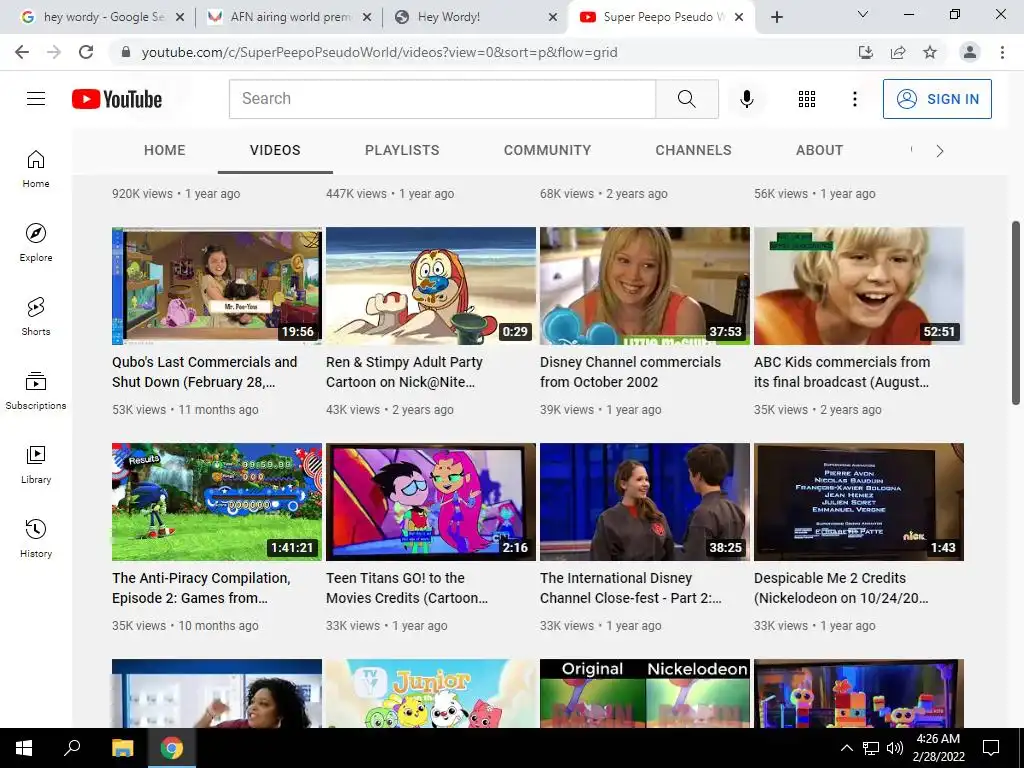The image size is (1024, 768).
Task: Play the Disney Channel 37:53 thumbnail
Action: [x=645, y=286]
